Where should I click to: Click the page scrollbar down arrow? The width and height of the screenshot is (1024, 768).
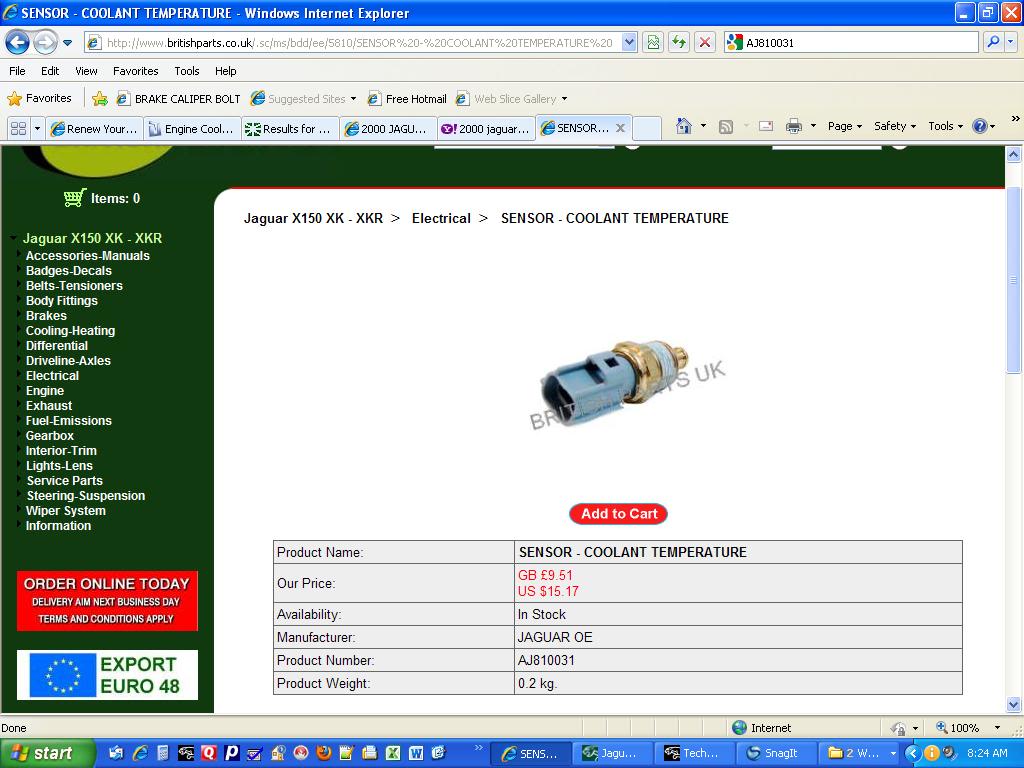(1014, 704)
